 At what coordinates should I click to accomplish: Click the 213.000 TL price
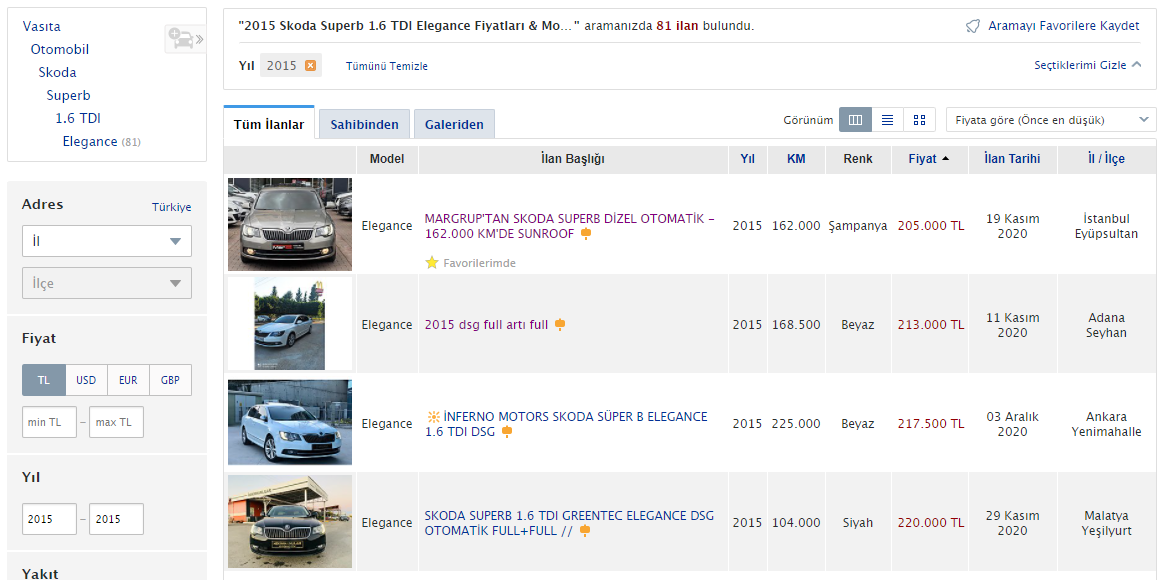point(930,325)
